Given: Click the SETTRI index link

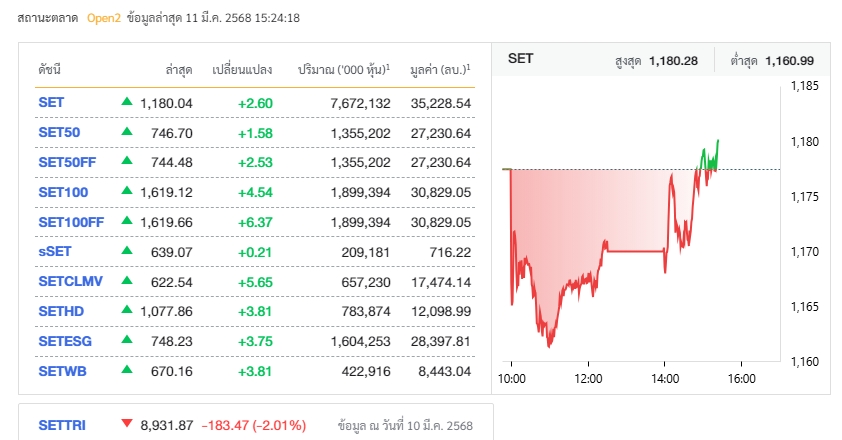Looking at the screenshot, I should coord(62,425).
